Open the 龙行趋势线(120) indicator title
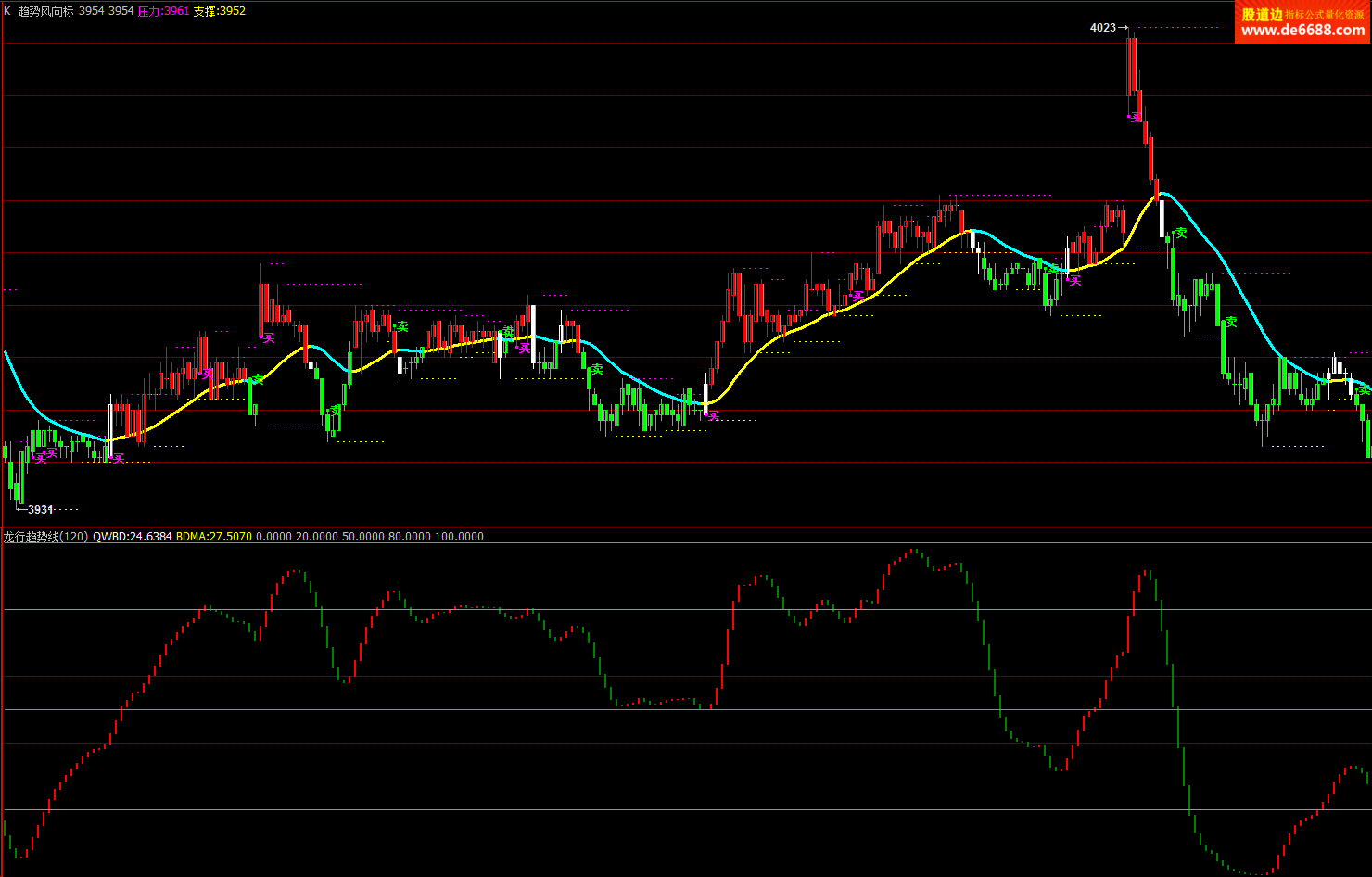 (45, 536)
